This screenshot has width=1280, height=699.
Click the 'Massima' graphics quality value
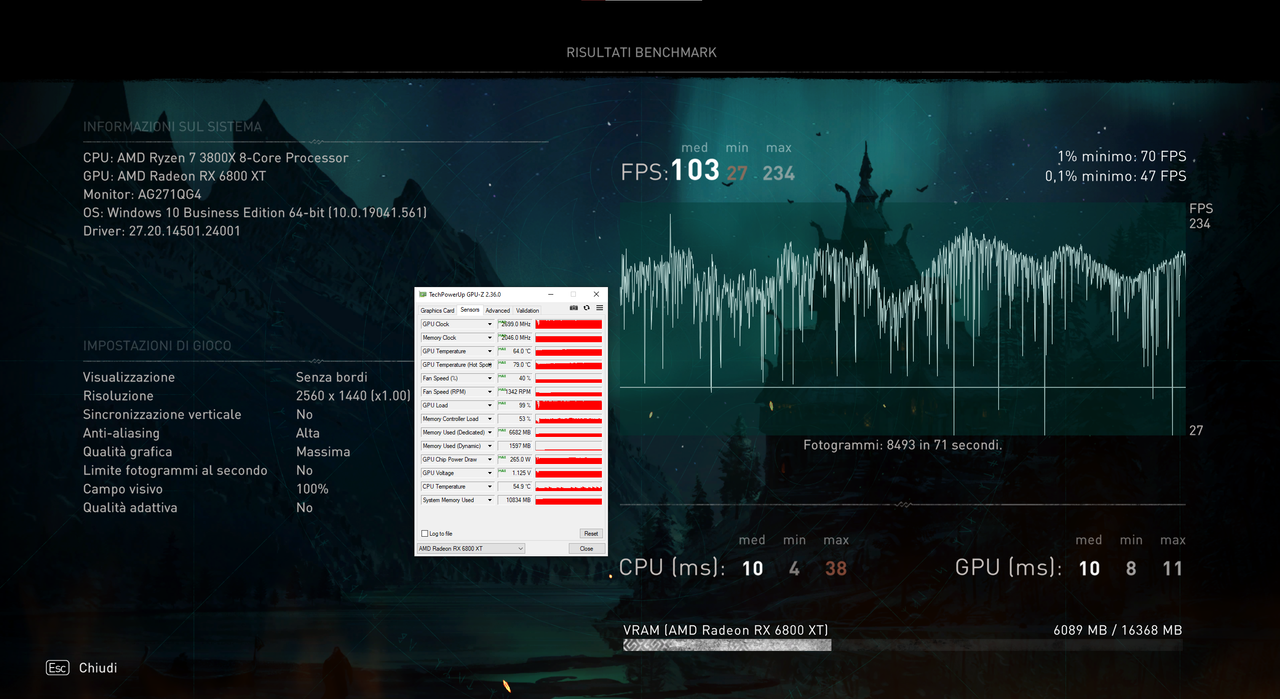(323, 452)
